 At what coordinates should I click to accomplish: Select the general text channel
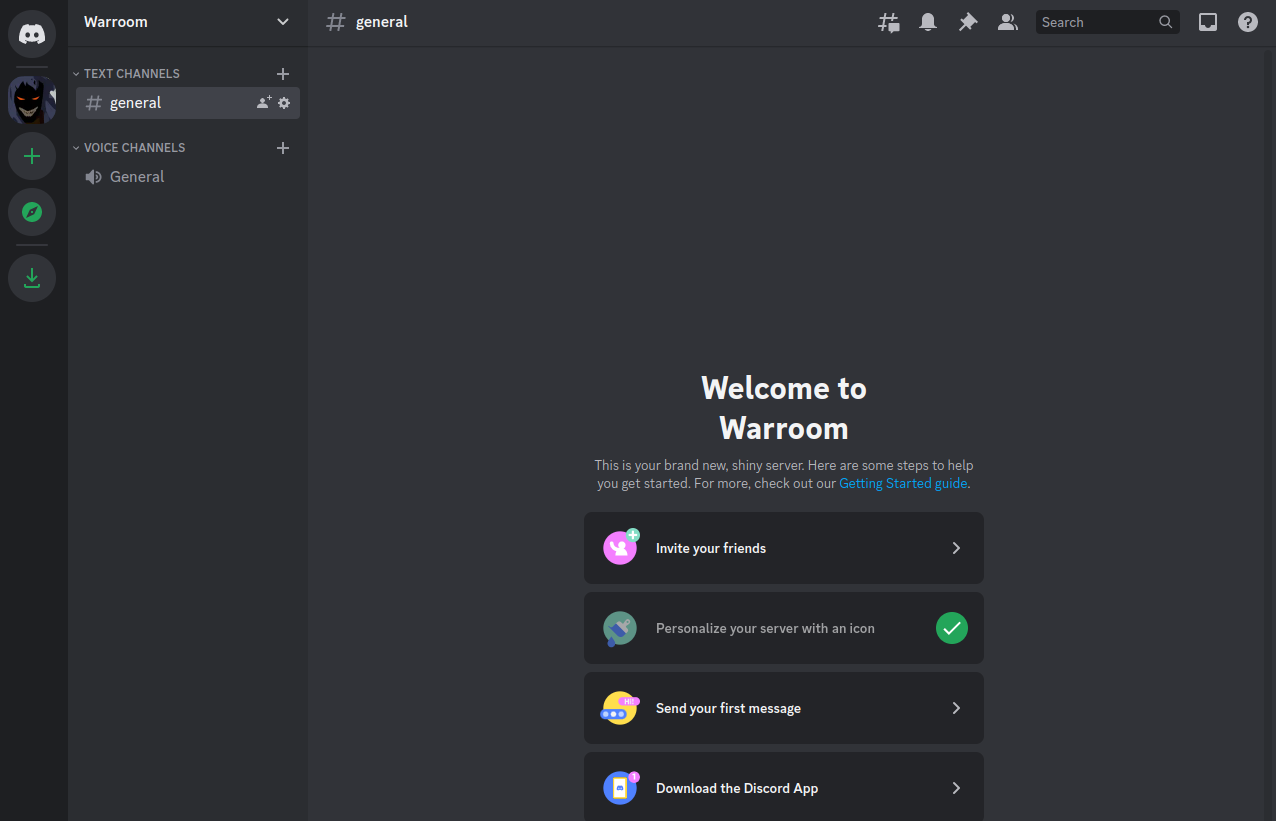188,103
